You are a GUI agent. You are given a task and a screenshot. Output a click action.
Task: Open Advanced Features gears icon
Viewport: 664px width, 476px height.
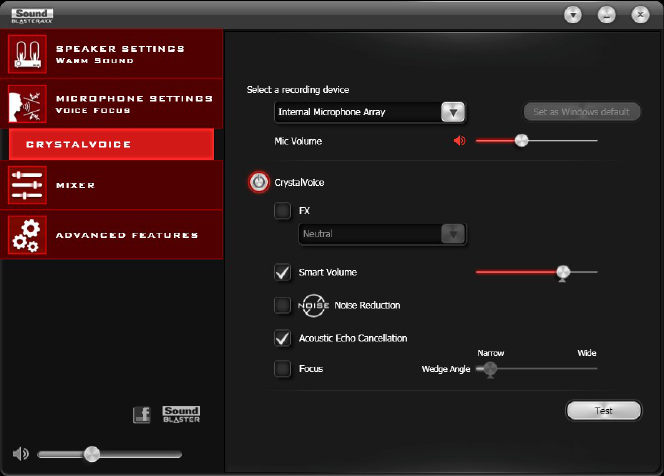coord(27,235)
